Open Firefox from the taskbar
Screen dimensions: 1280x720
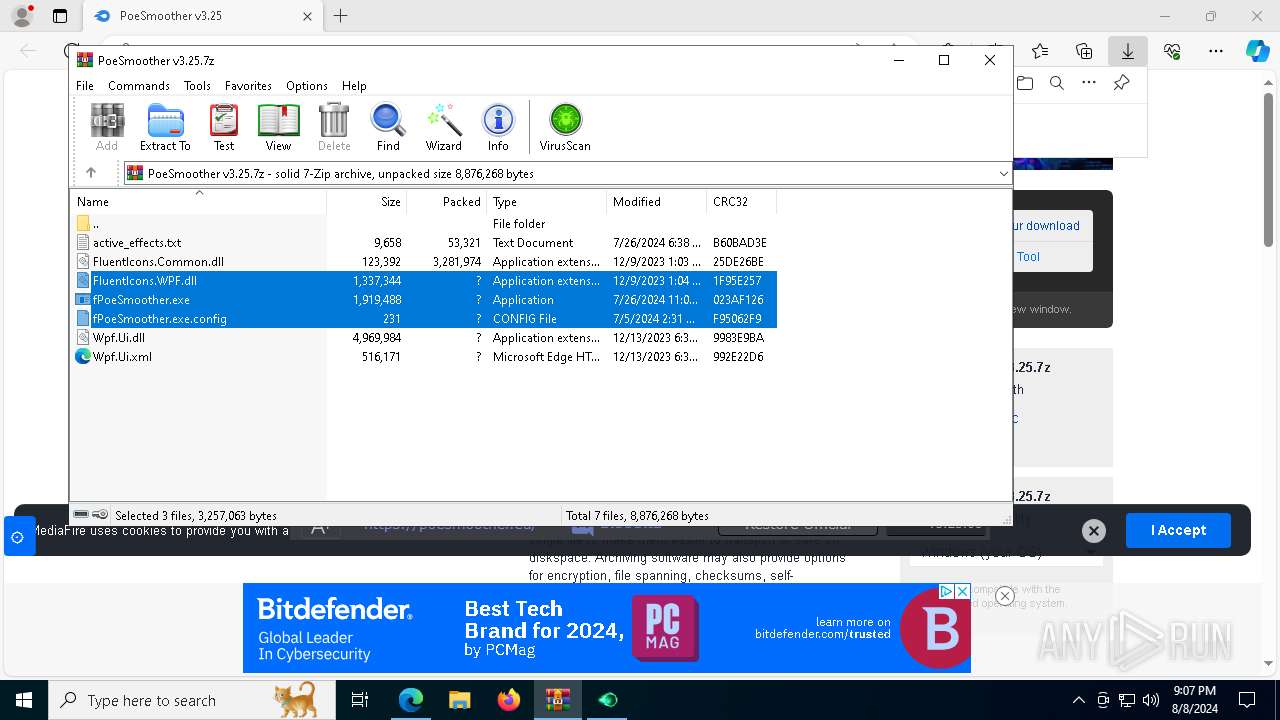pos(509,700)
